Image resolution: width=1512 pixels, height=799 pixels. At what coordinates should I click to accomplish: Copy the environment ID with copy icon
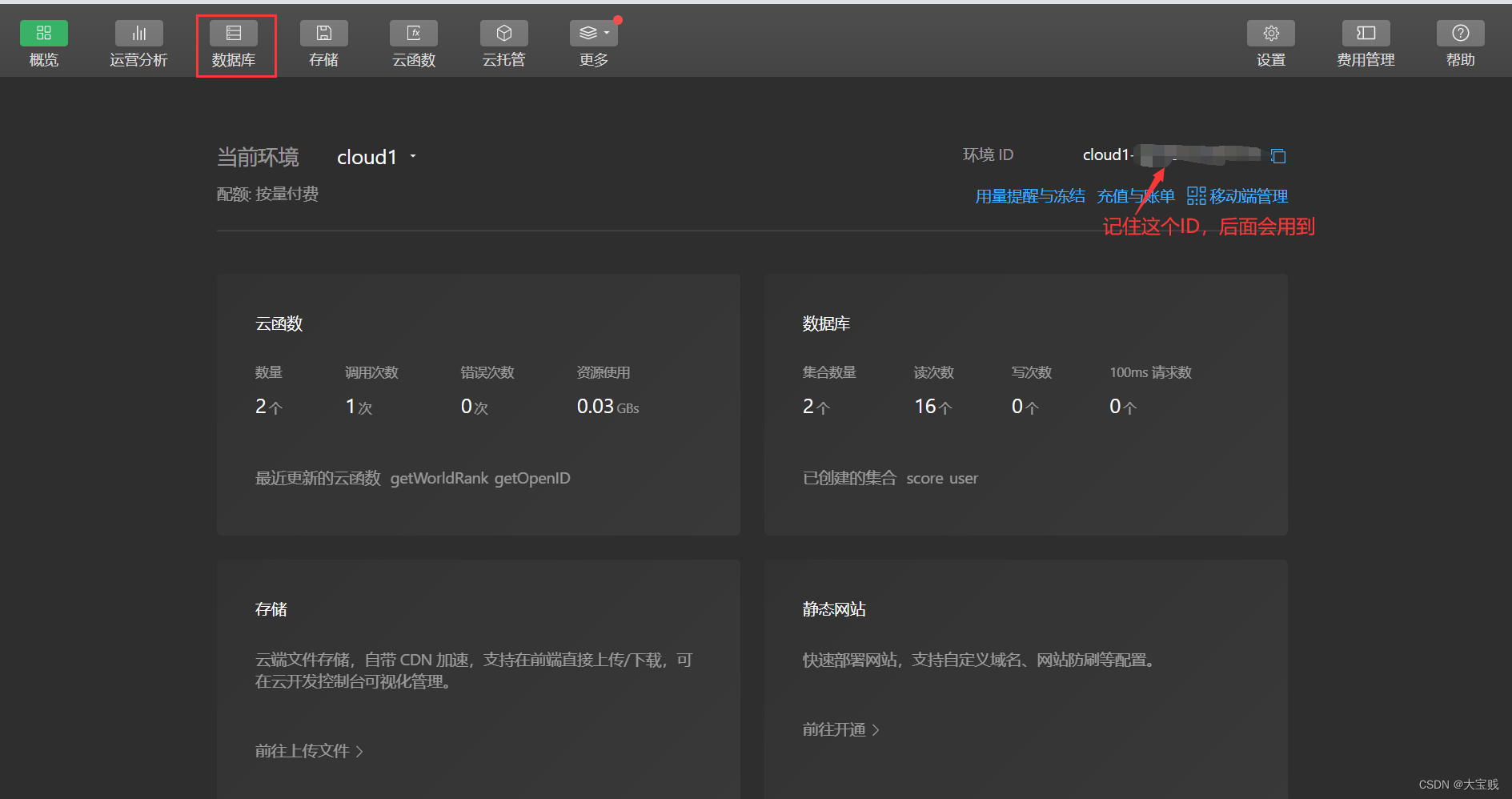pos(1278,156)
